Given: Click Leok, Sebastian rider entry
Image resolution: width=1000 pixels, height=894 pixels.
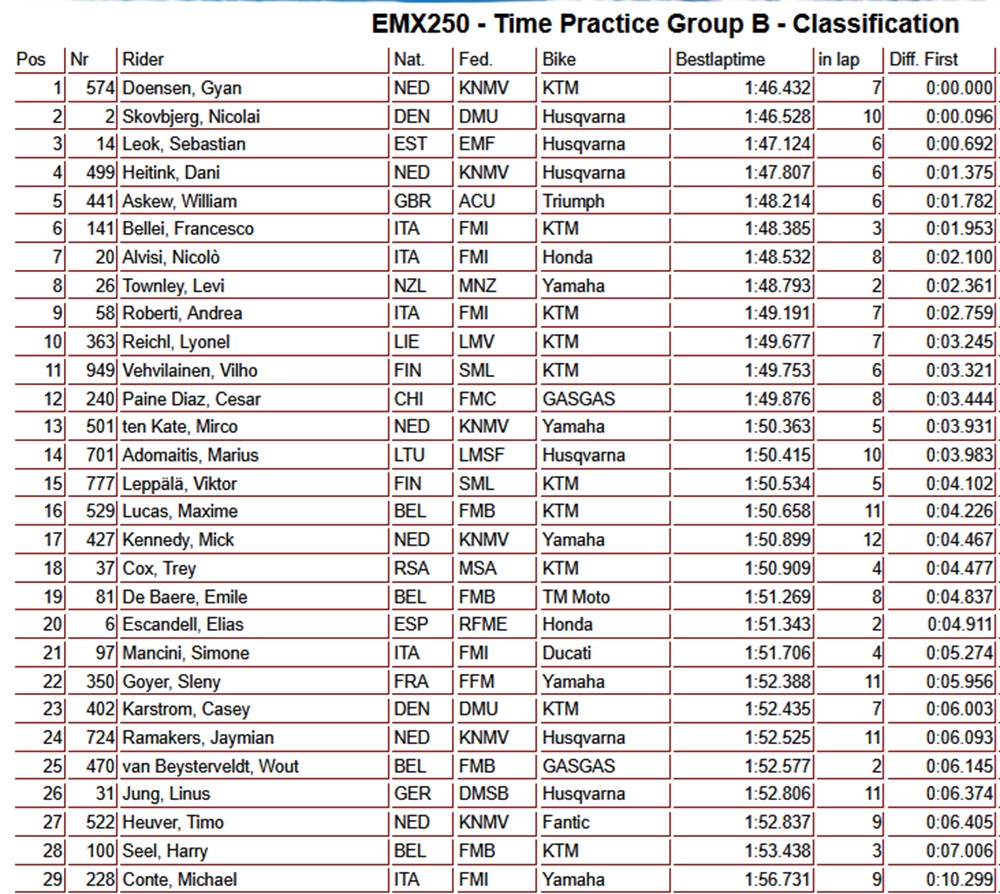Looking at the screenshot, I should point(184,144).
